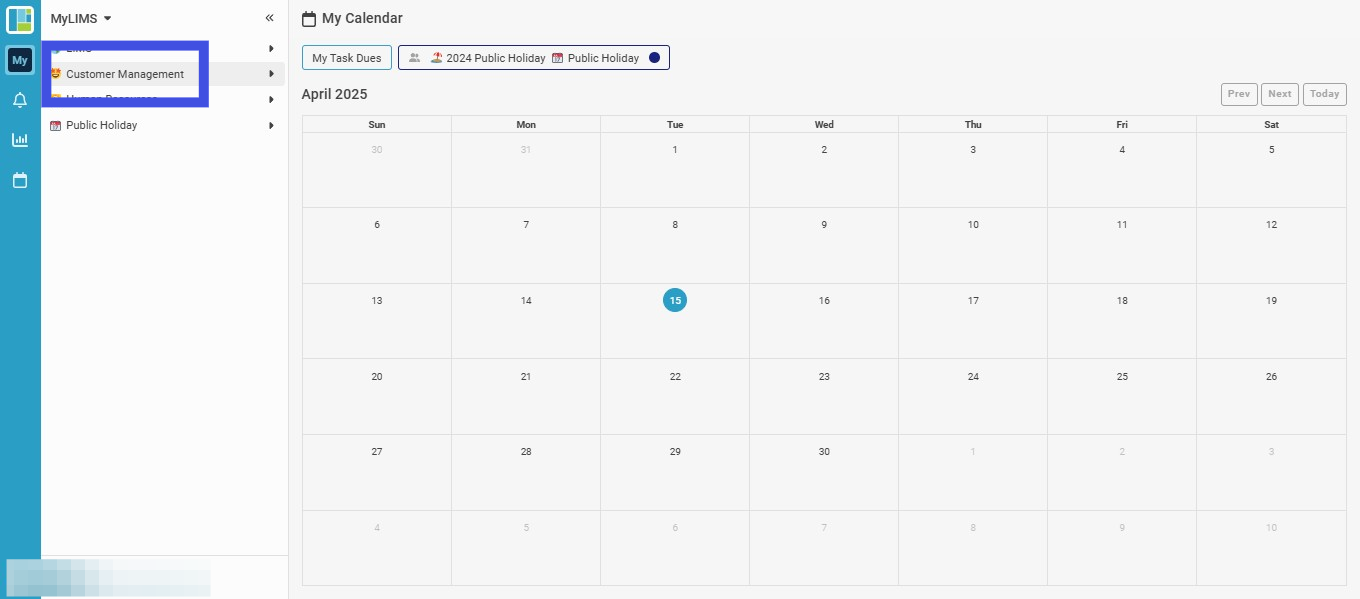Click the Wed column header
The width and height of the screenshot is (1360, 599).
coord(824,125)
